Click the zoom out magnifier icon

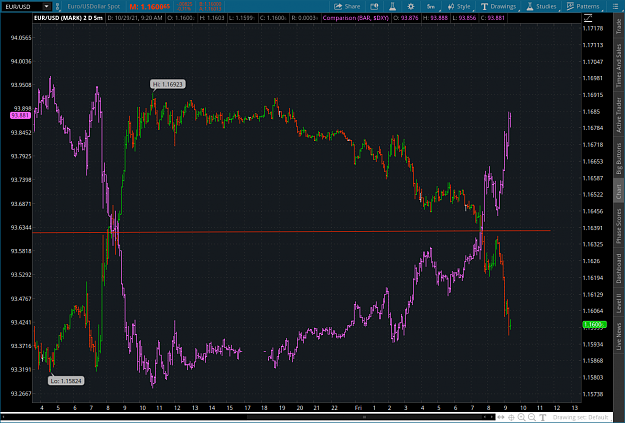(532, 417)
